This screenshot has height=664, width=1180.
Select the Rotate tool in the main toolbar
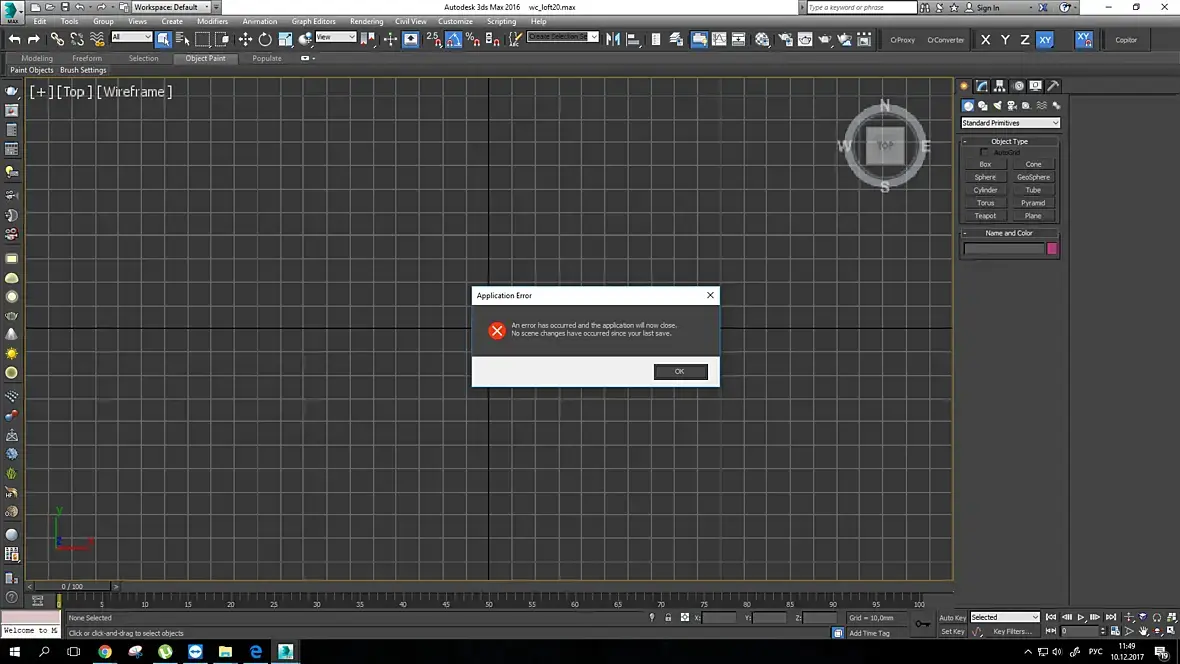265,39
